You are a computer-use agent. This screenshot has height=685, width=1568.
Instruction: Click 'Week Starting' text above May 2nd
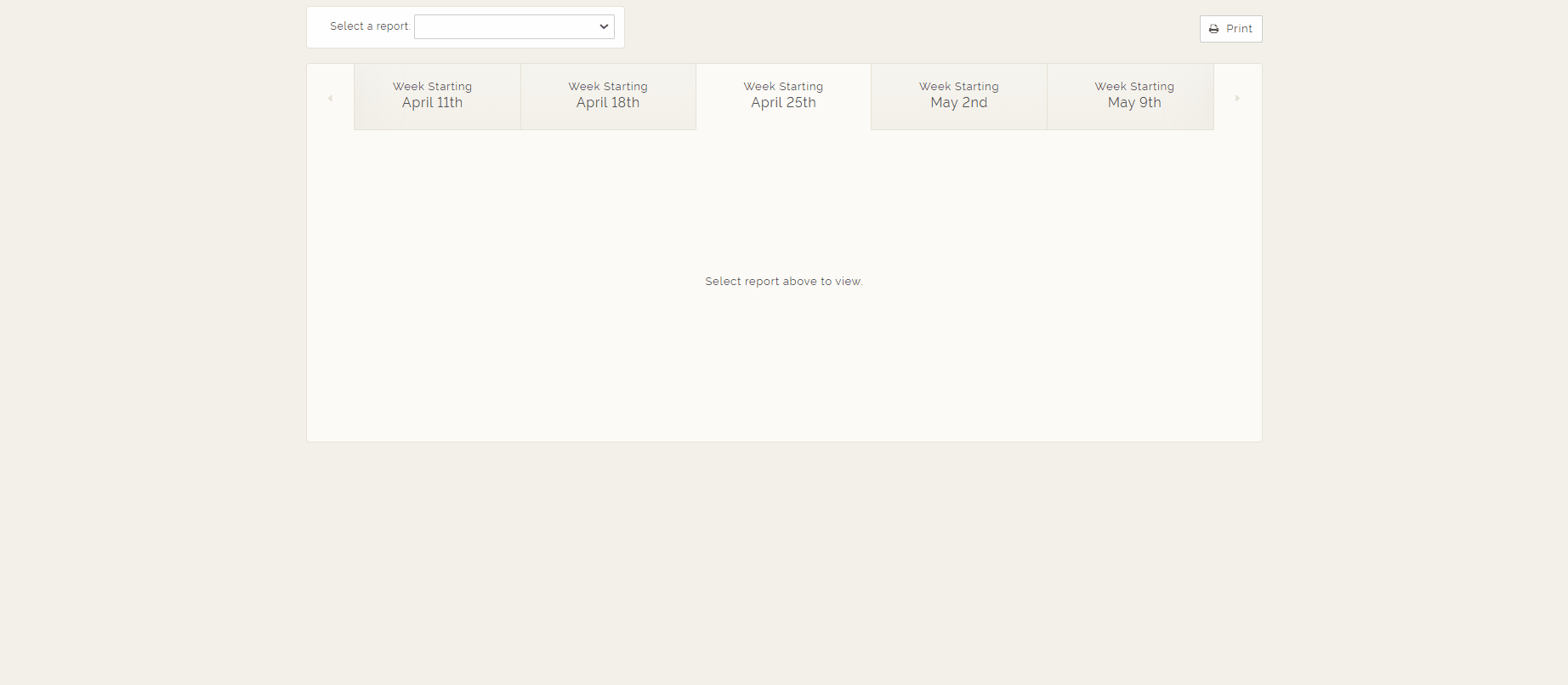coord(958,87)
